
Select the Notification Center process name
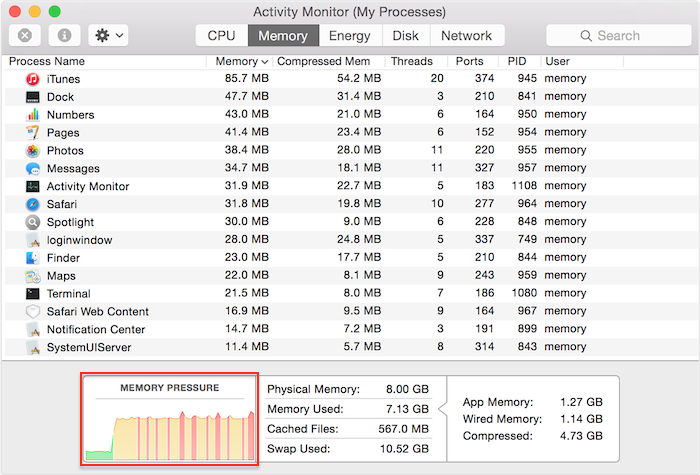coord(96,329)
